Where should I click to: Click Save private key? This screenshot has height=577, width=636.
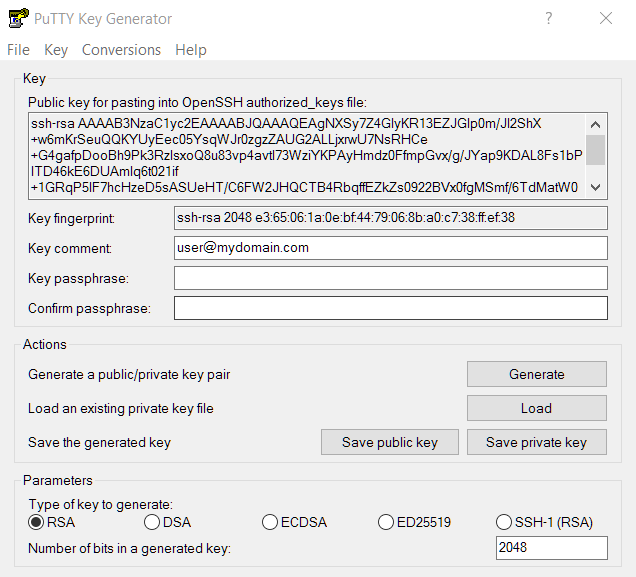(x=537, y=442)
